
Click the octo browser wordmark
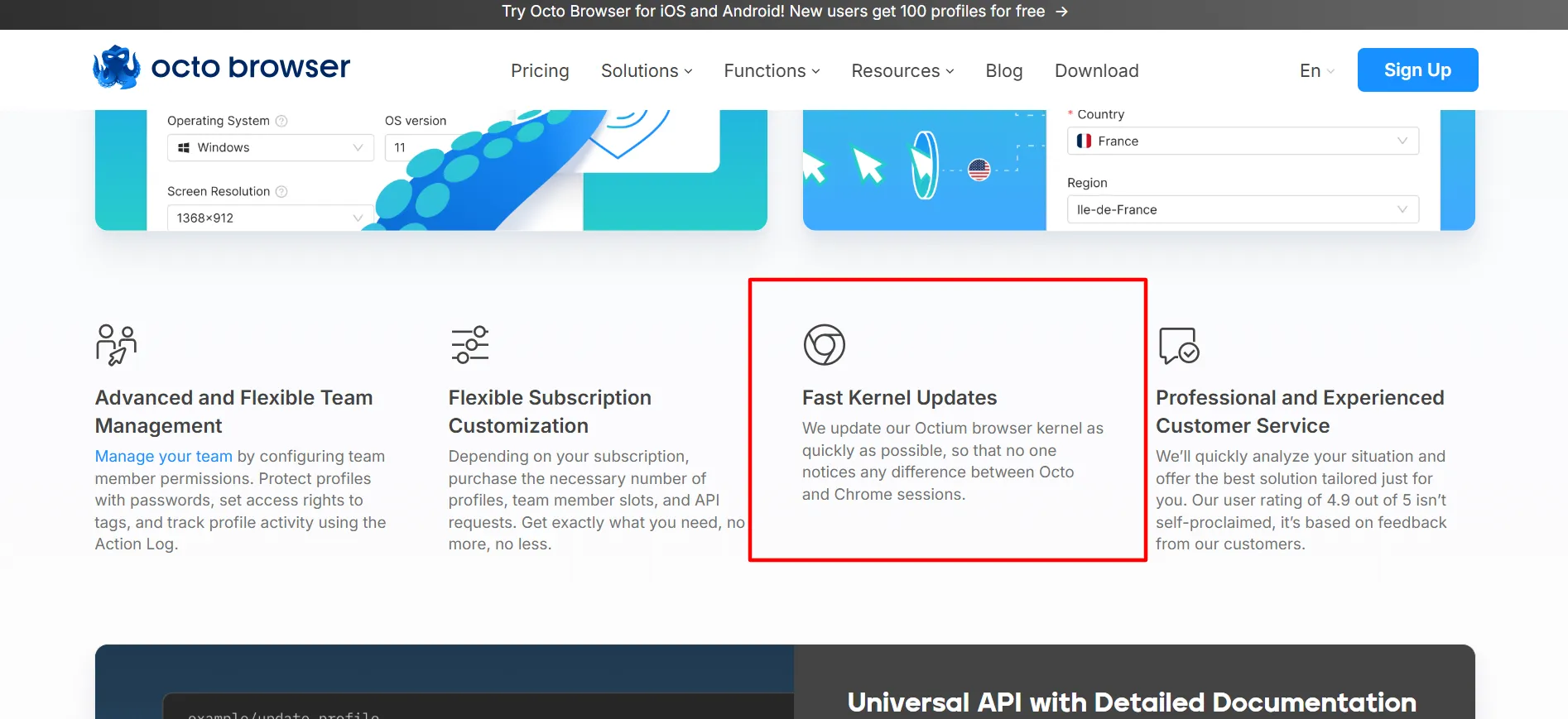251,67
